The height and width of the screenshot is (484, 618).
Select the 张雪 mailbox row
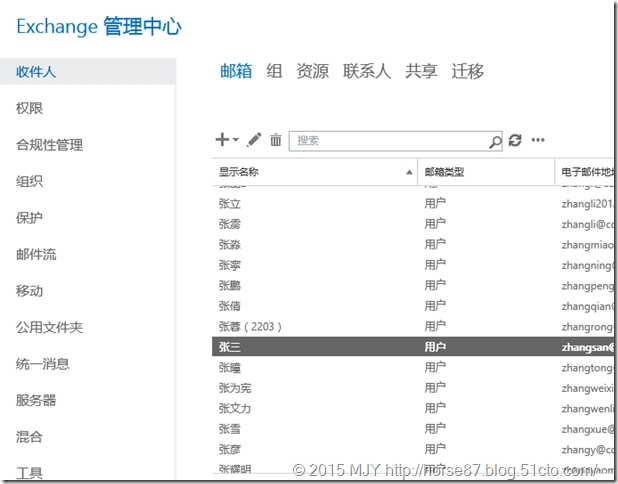[x=413, y=429]
